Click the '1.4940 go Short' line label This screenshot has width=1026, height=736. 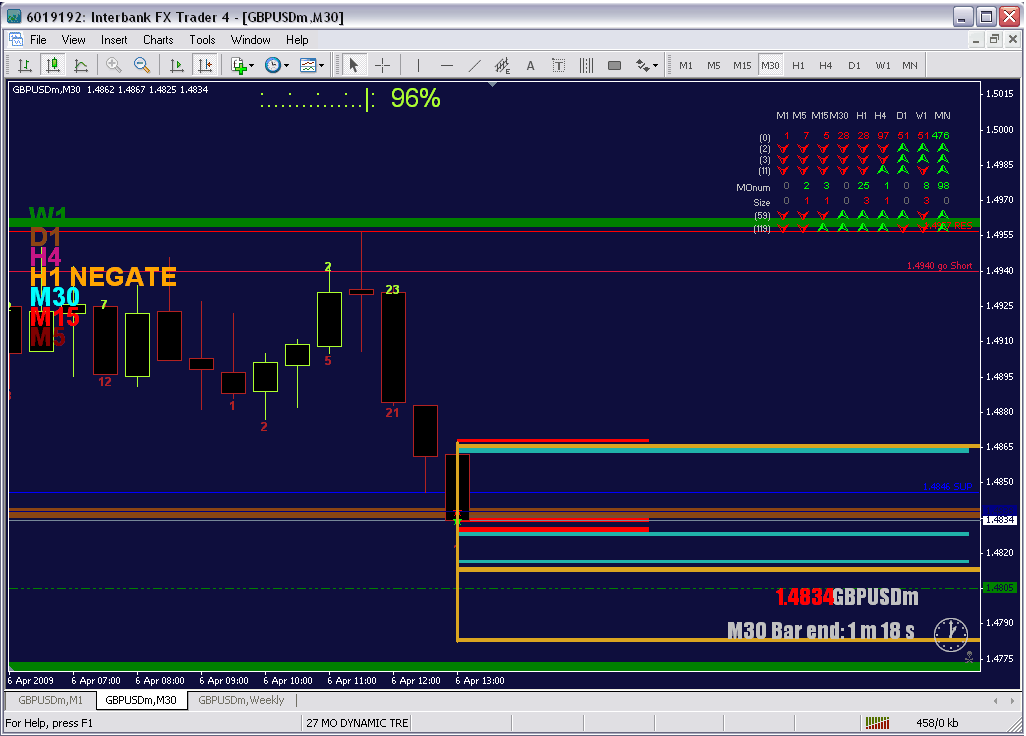[x=939, y=266]
